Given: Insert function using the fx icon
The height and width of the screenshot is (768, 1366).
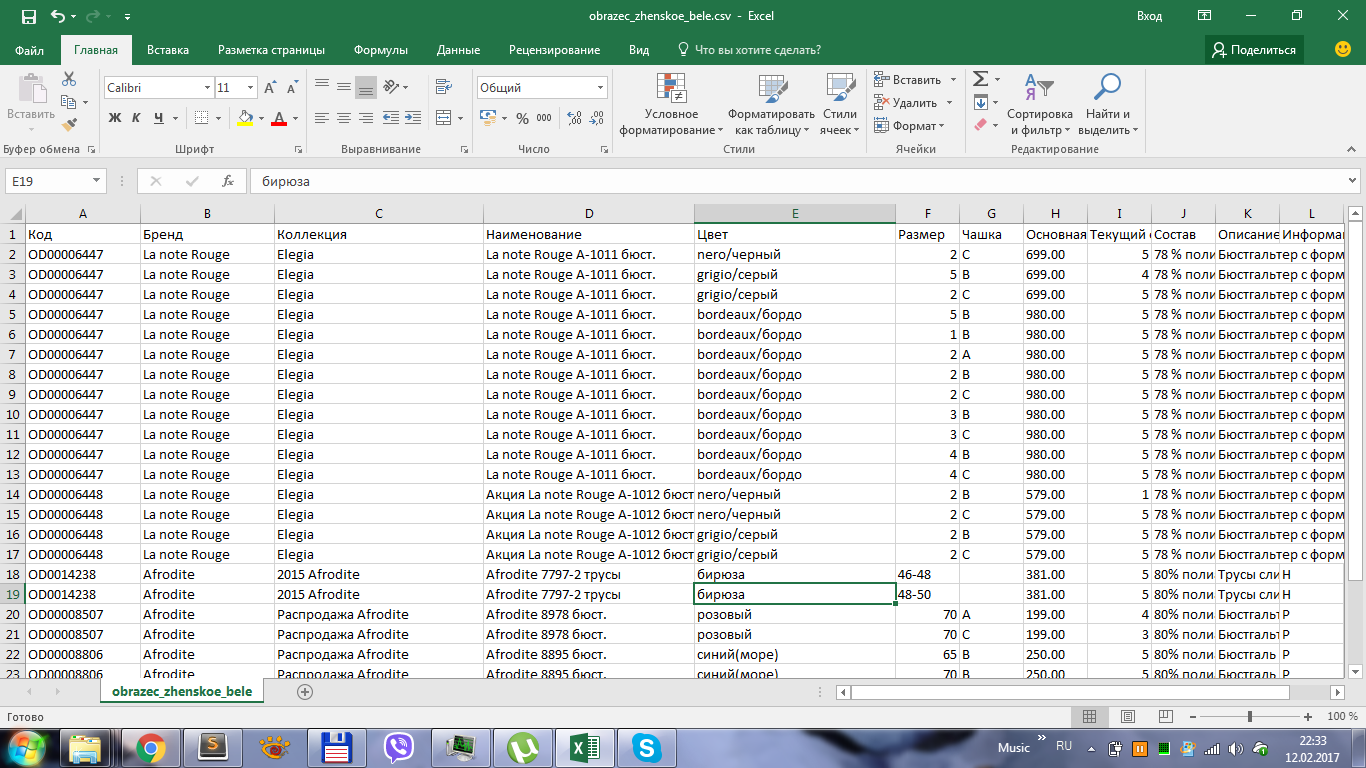Looking at the screenshot, I should coord(228,181).
